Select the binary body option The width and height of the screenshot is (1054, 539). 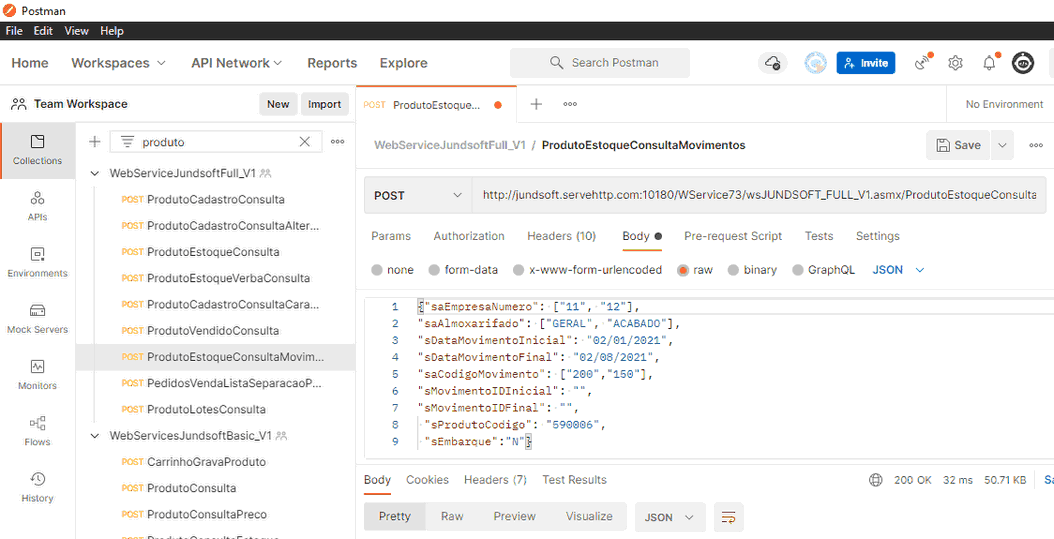tap(734, 270)
